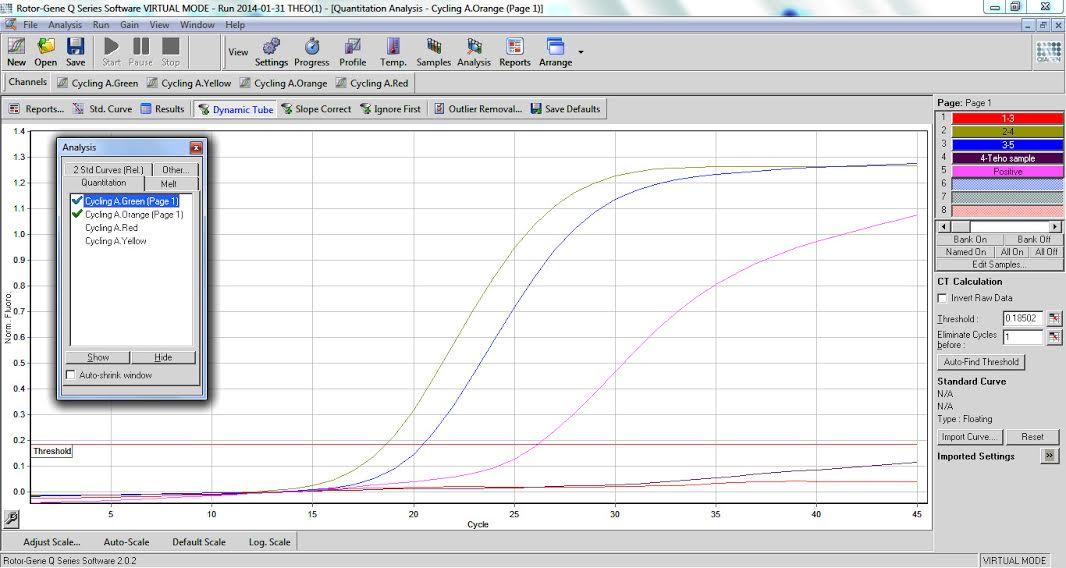Open a file with Open icon

point(46,52)
